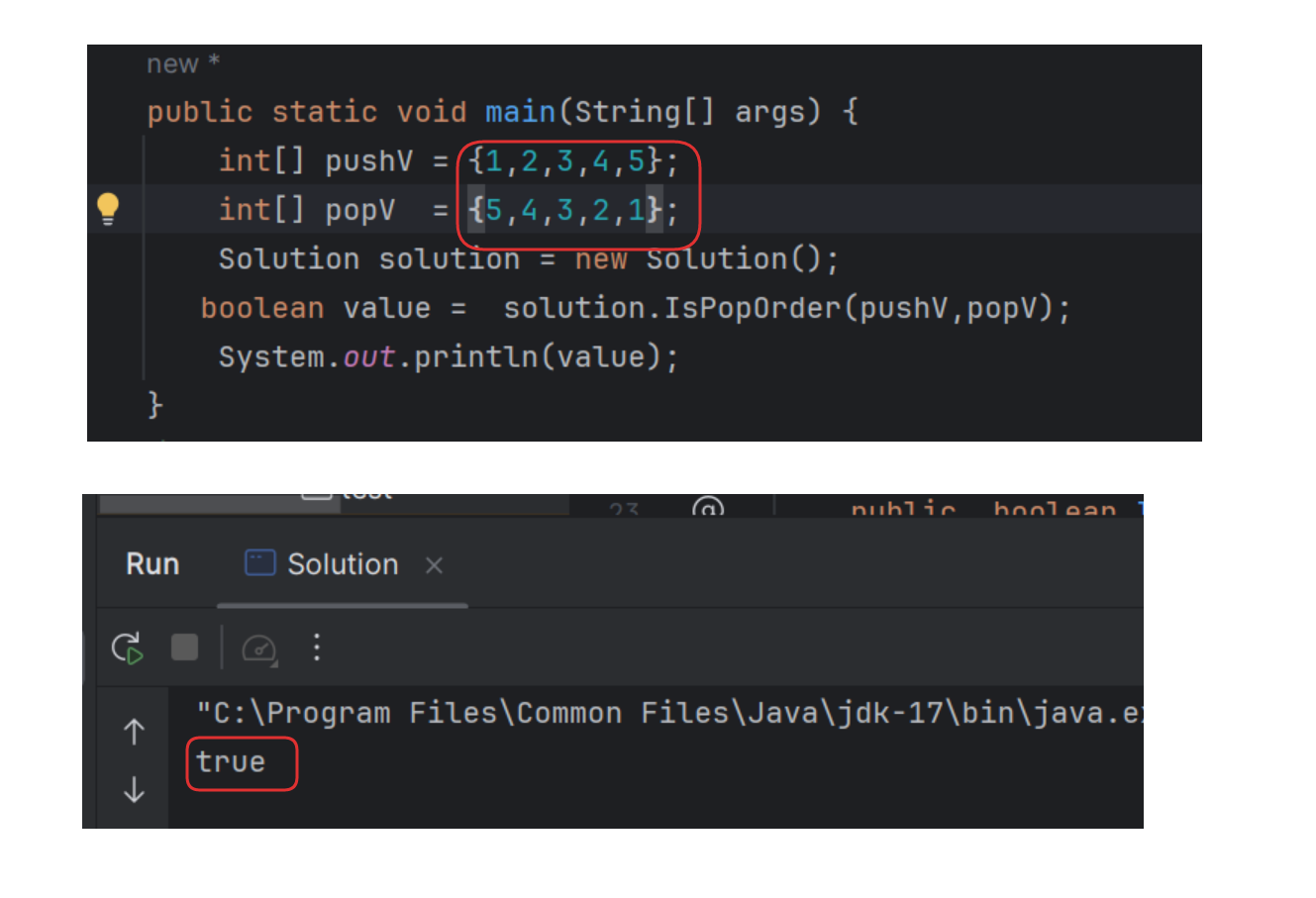The width and height of the screenshot is (1316, 898).
Task: Open the Run toolbar more options menu
Action: tap(317, 648)
